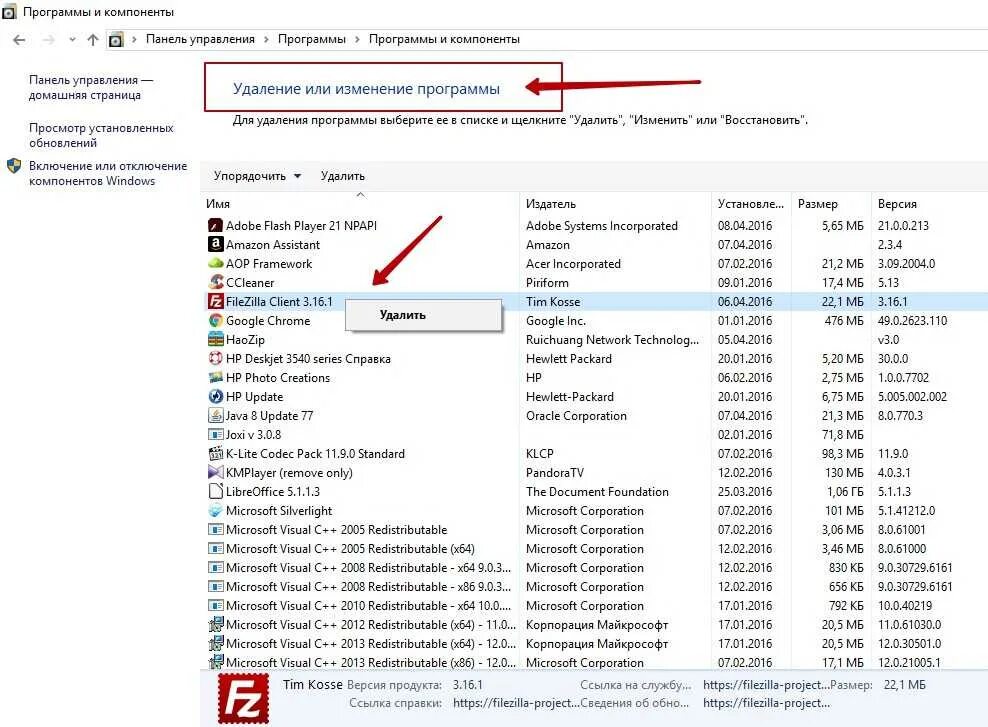
Task: Click the Microsoft Silverlight icon
Action: coord(215,510)
